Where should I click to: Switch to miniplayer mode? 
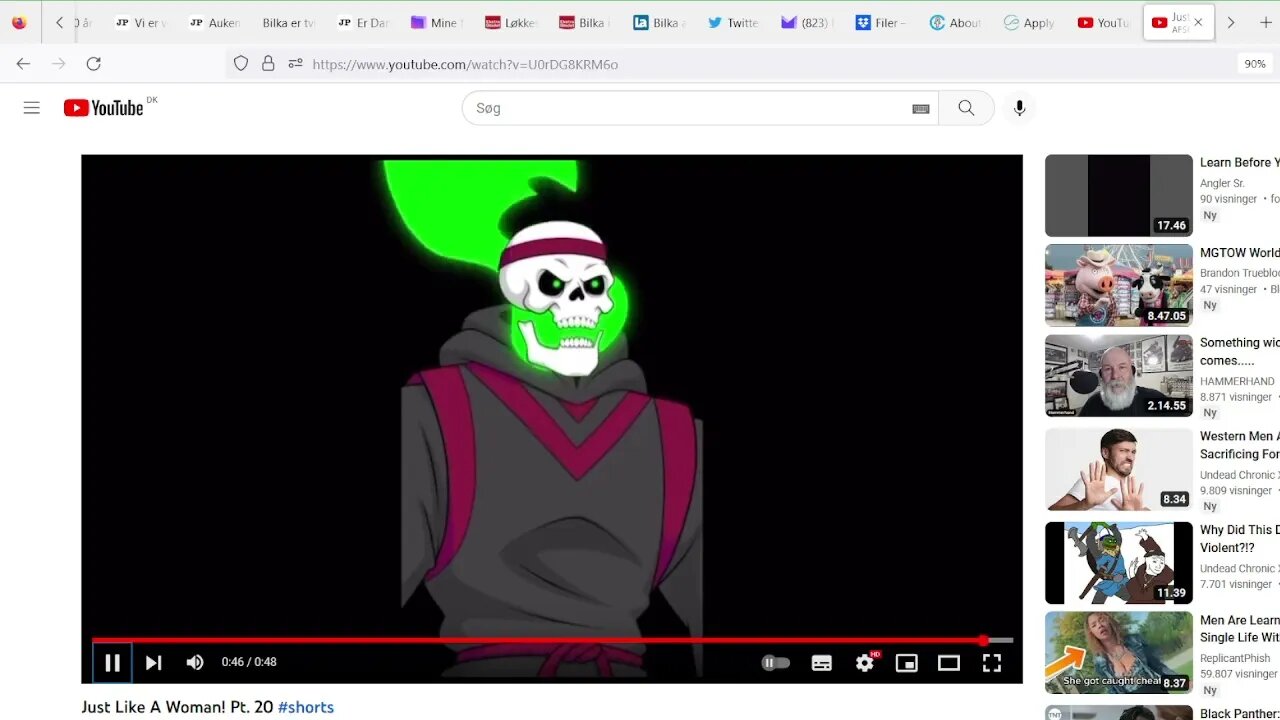(x=906, y=662)
